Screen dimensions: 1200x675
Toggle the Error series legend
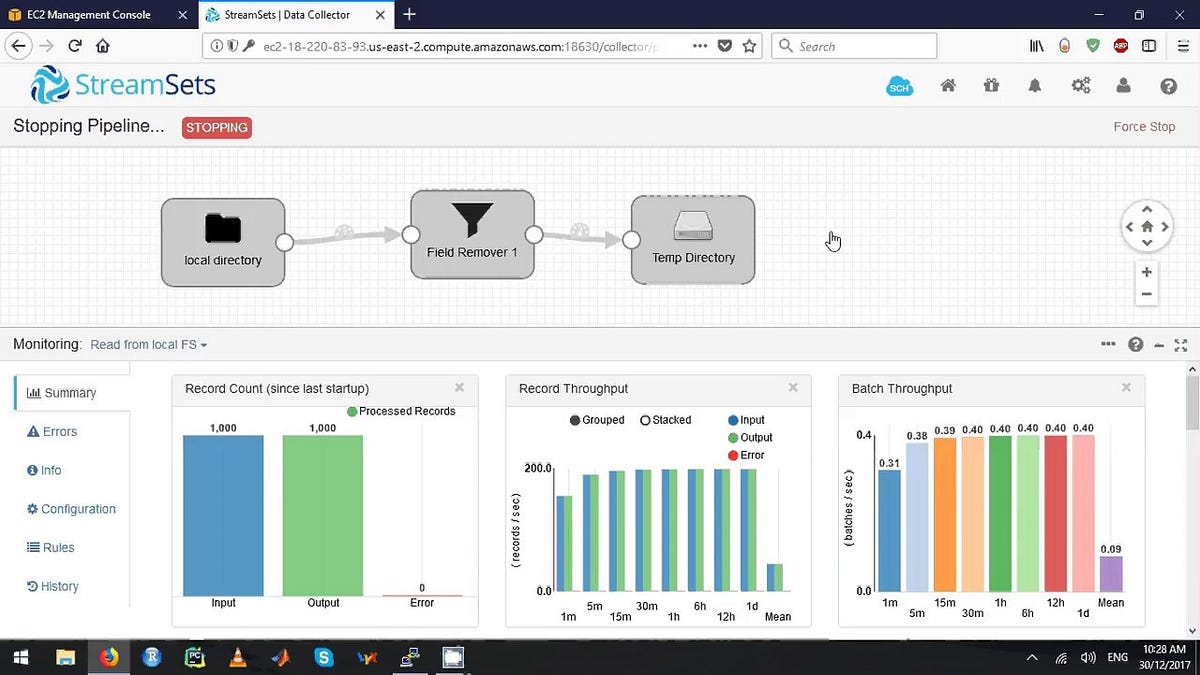coord(746,455)
